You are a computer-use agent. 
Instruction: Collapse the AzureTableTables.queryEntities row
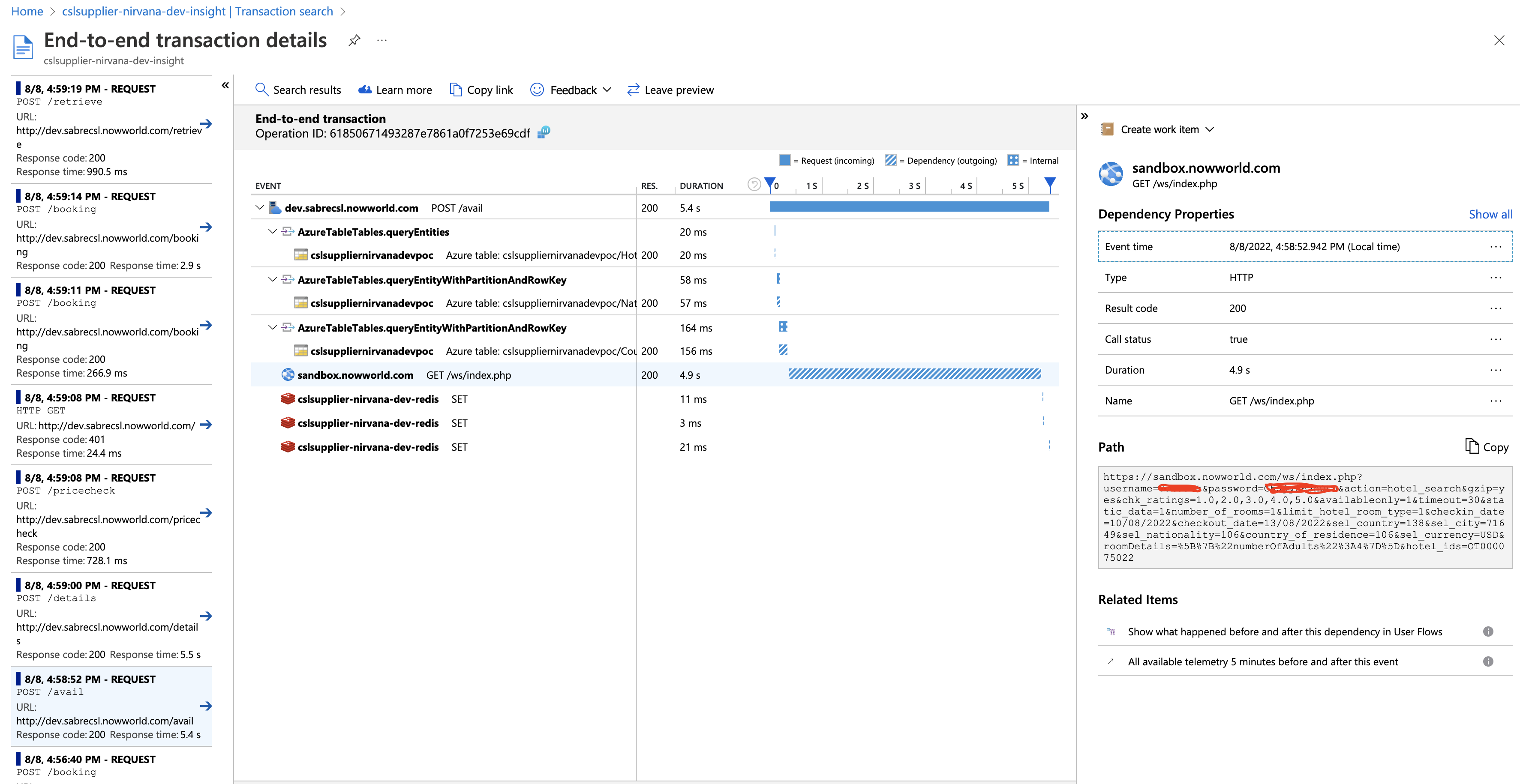tap(273, 231)
